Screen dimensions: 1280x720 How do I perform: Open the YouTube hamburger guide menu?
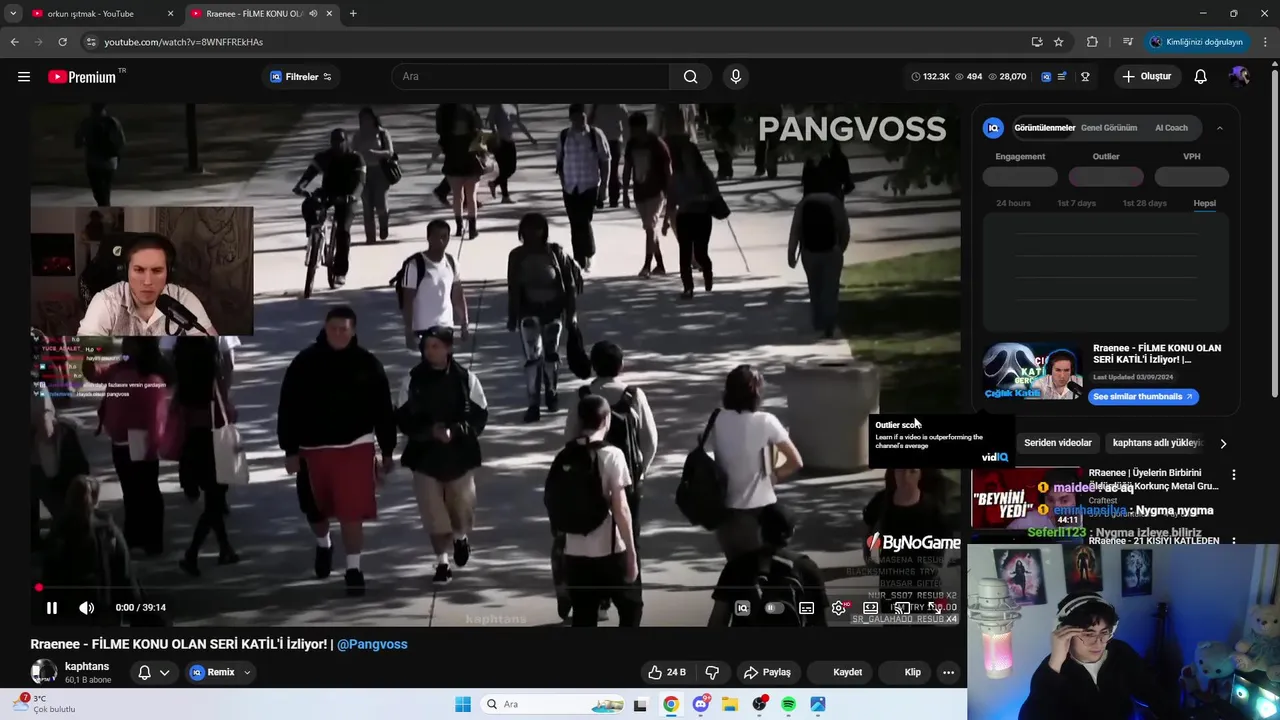coord(24,77)
